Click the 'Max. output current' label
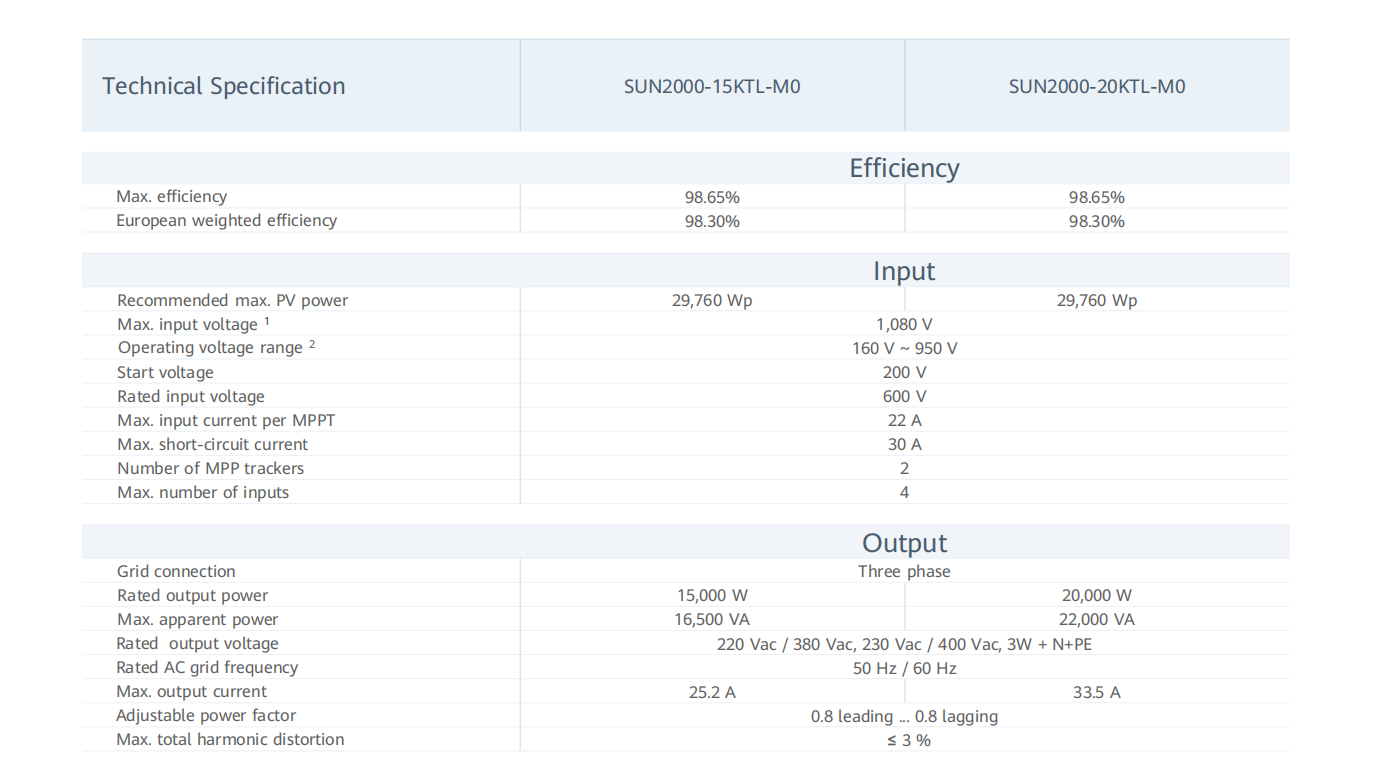 coord(191,692)
